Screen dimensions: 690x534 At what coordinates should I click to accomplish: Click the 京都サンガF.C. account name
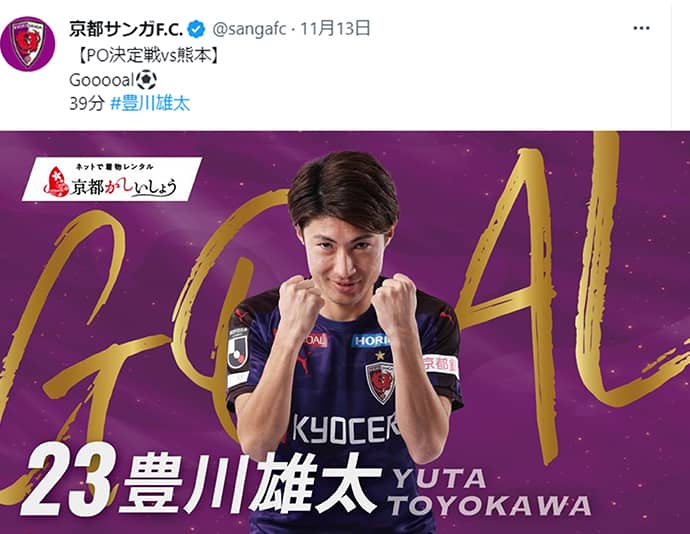point(126,29)
